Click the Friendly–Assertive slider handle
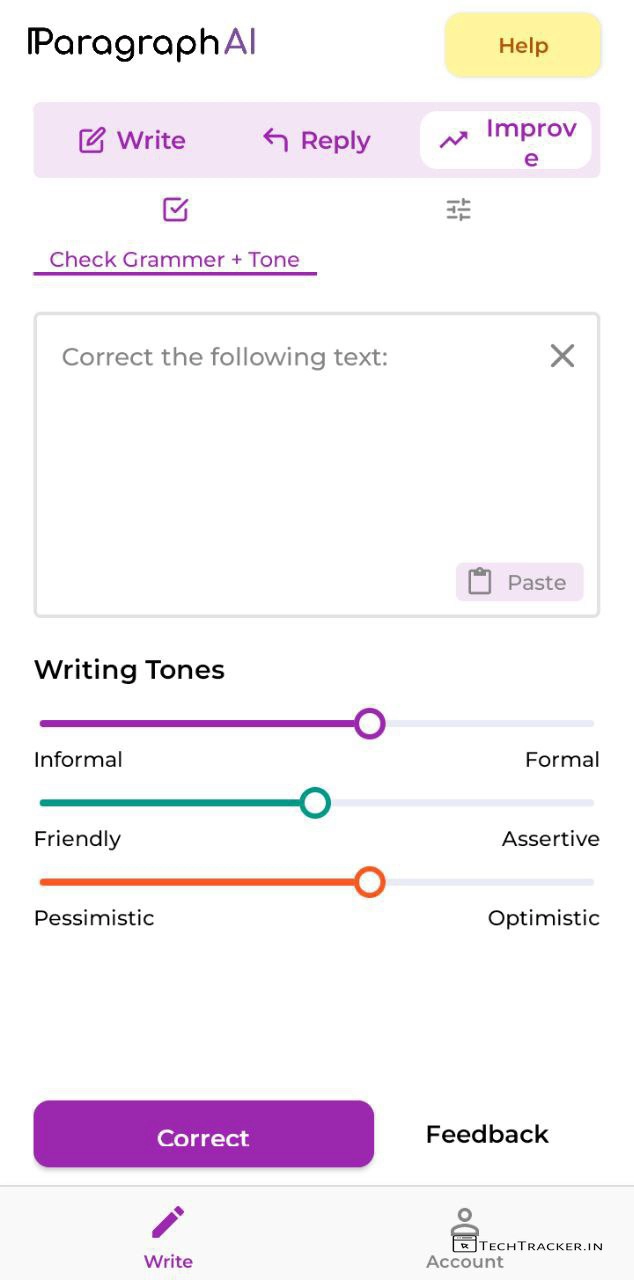 pyautogui.click(x=315, y=802)
